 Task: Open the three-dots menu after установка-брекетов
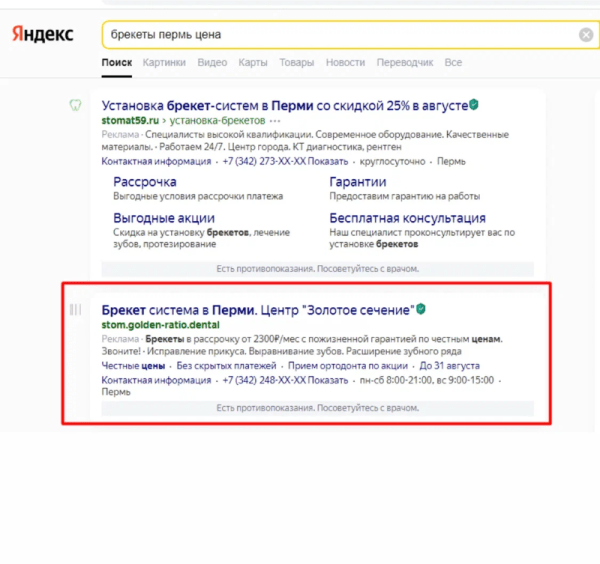[x=276, y=120]
